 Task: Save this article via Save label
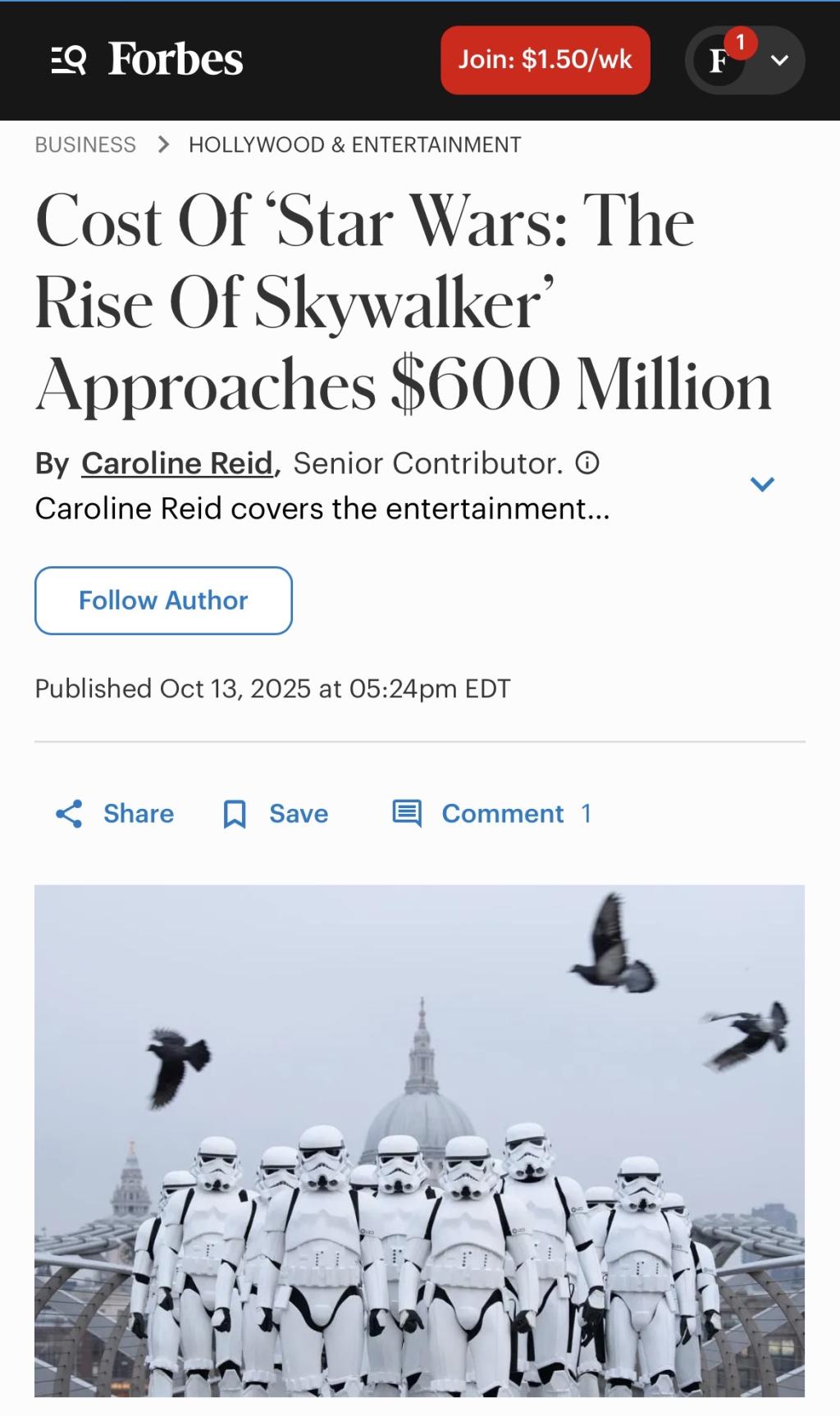pos(299,814)
